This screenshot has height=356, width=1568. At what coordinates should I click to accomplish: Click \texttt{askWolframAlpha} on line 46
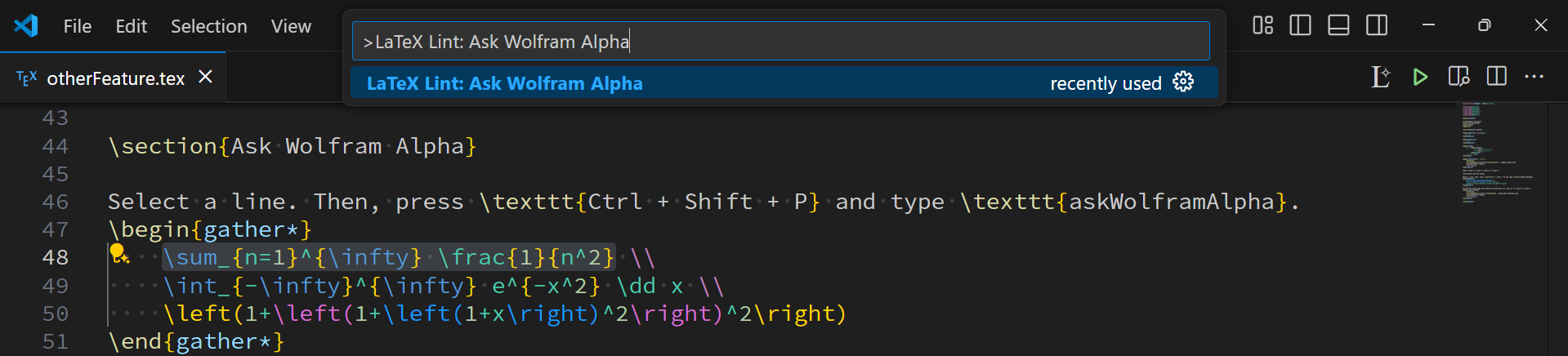coord(1124,202)
